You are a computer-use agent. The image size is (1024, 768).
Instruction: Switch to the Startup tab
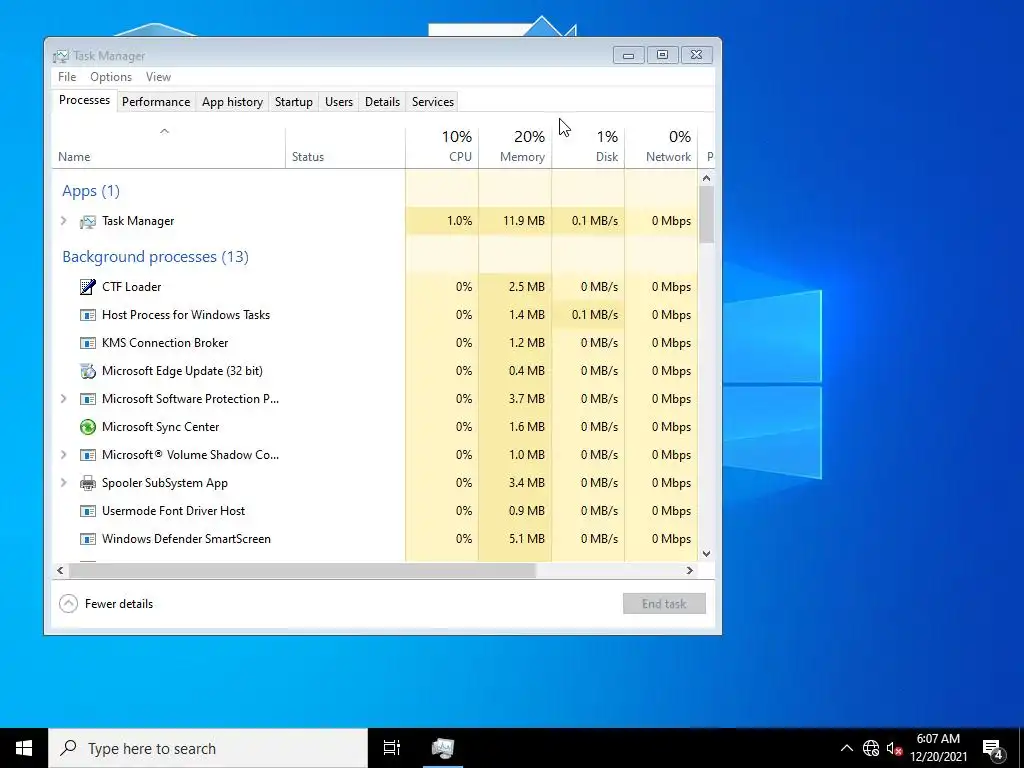(x=293, y=102)
